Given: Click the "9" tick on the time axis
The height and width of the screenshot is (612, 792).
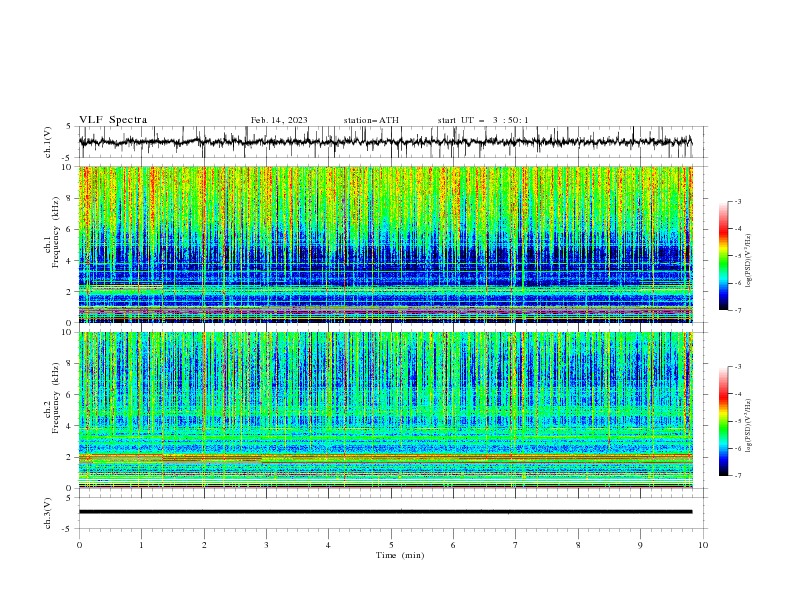Looking at the screenshot, I should coord(640,545).
